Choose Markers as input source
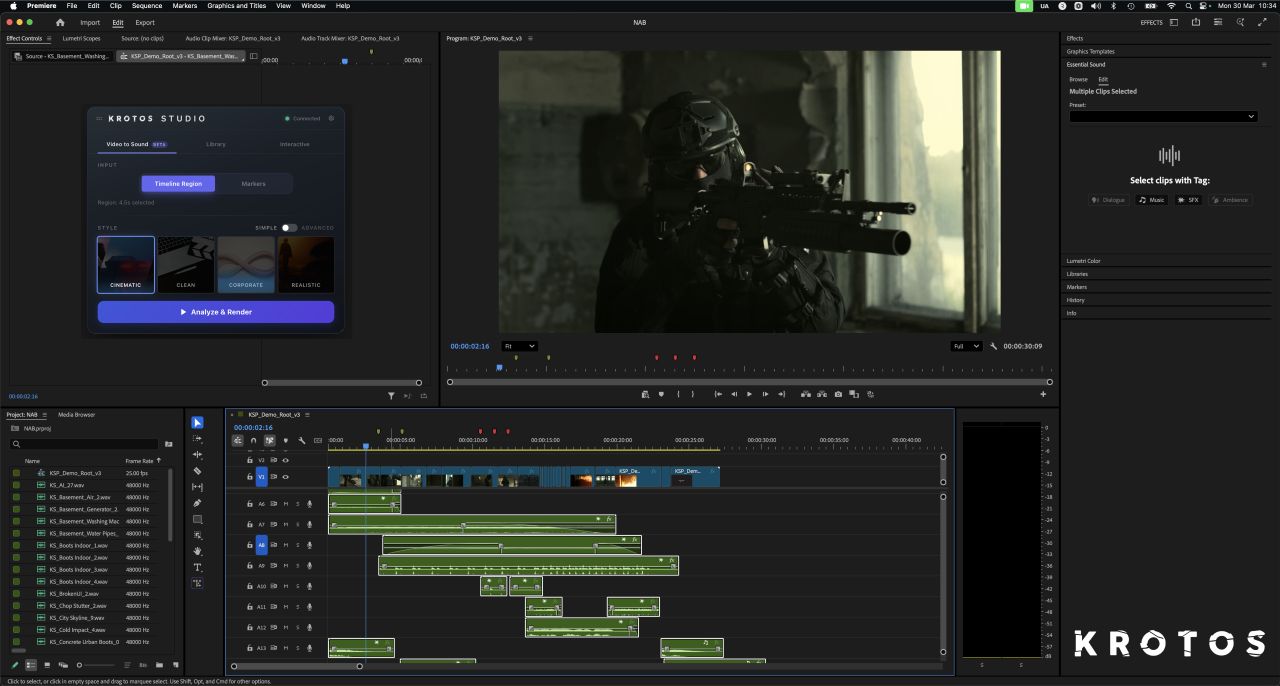The height and width of the screenshot is (686, 1280). tap(254, 184)
